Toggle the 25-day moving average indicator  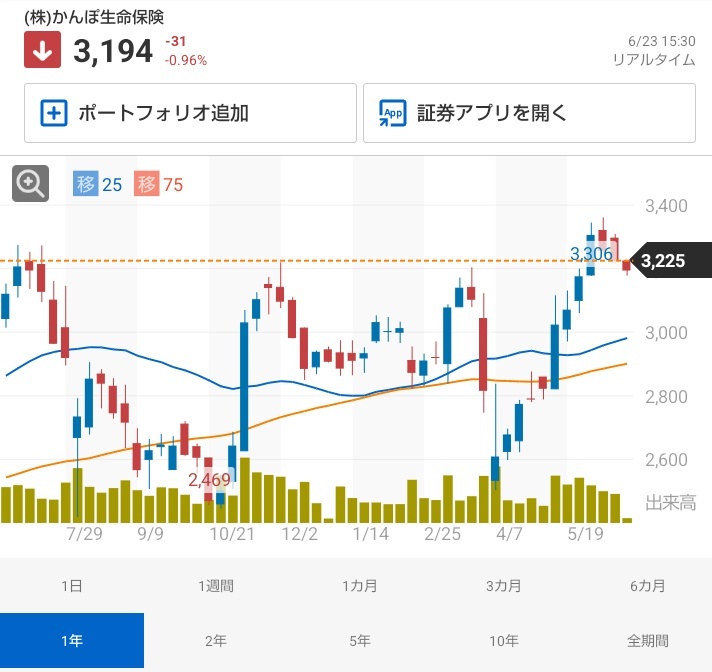tap(97, 184)
